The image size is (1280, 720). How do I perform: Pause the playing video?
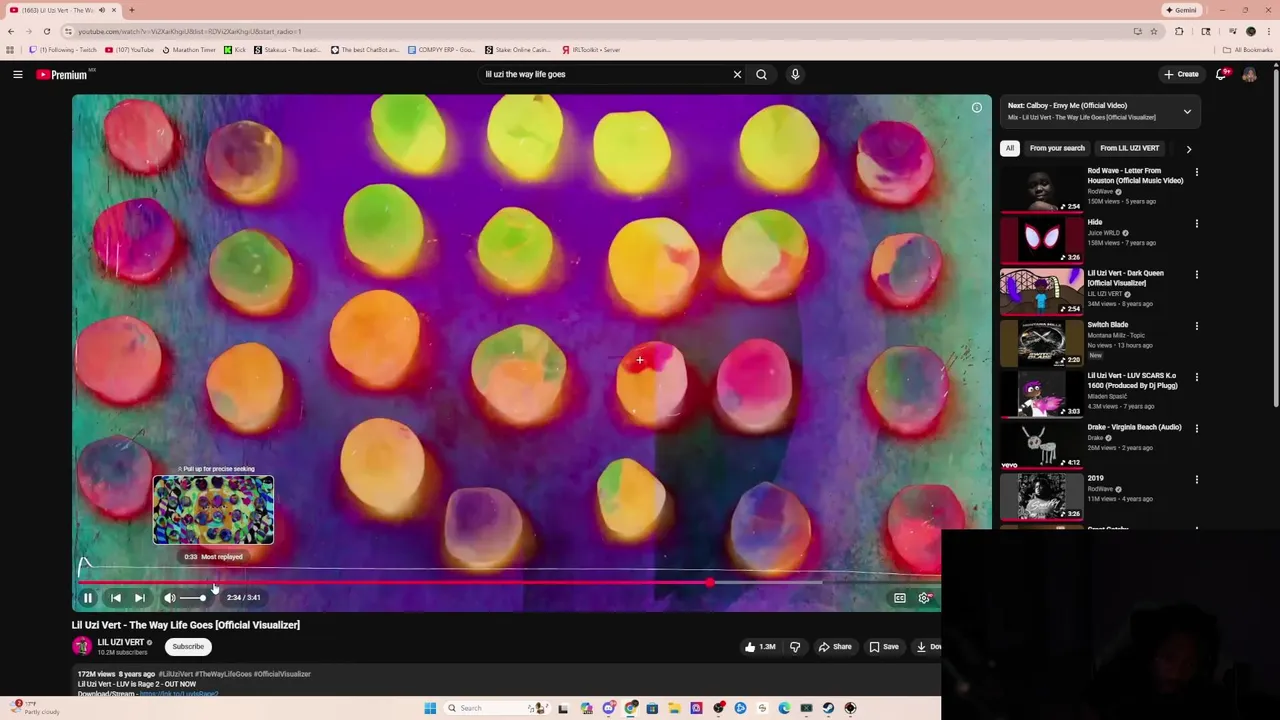point(88,598)
